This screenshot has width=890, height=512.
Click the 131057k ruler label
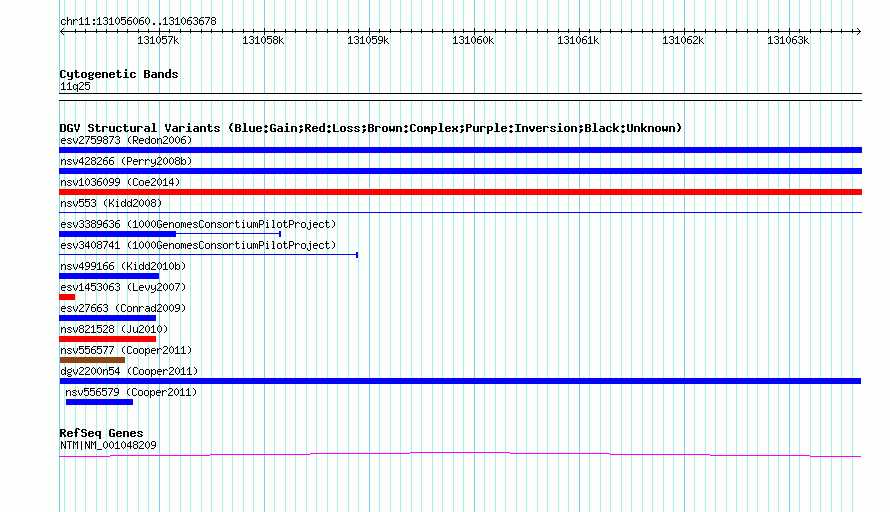coord(158,40)
